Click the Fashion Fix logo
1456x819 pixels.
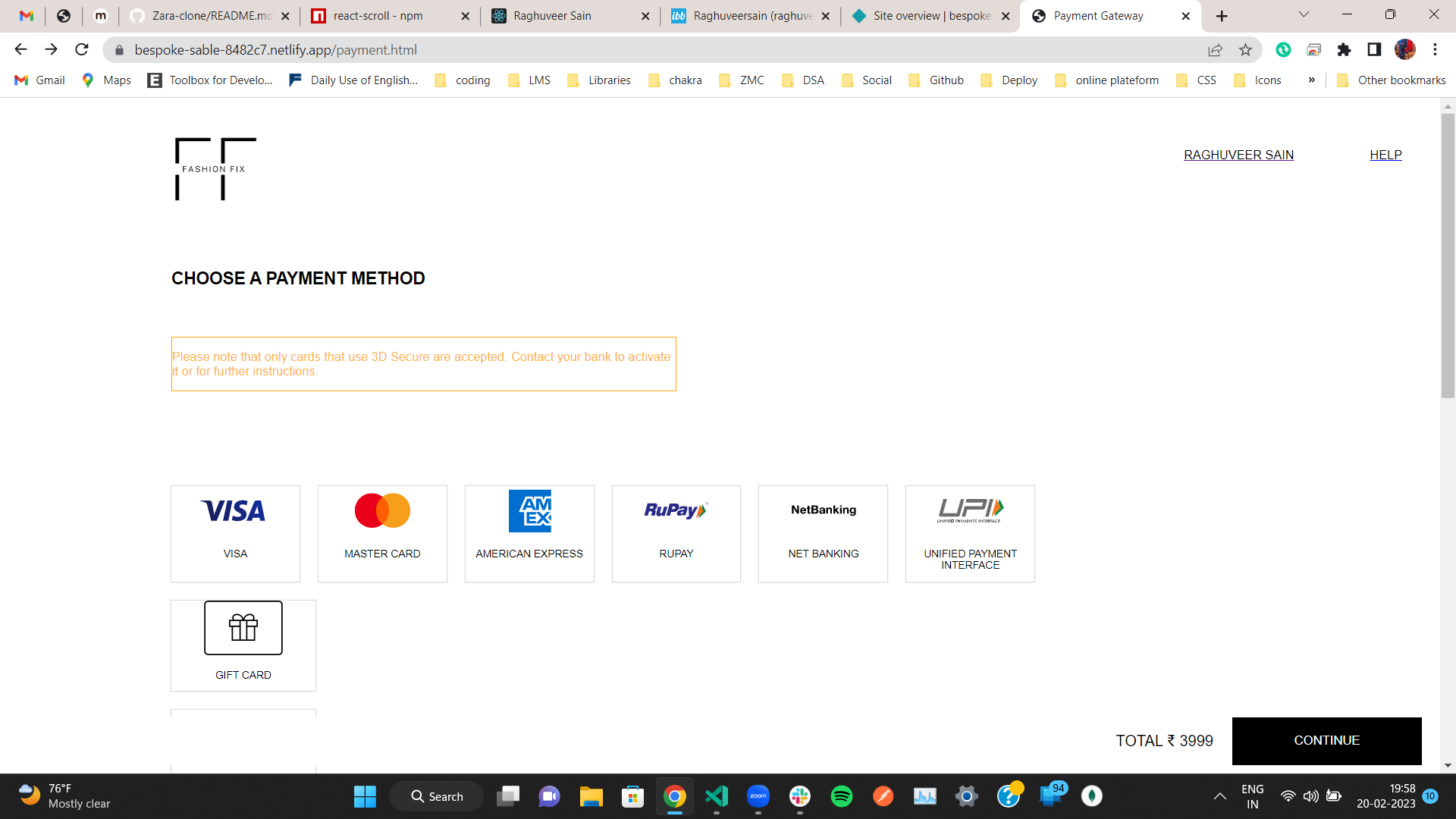point(215,169)
